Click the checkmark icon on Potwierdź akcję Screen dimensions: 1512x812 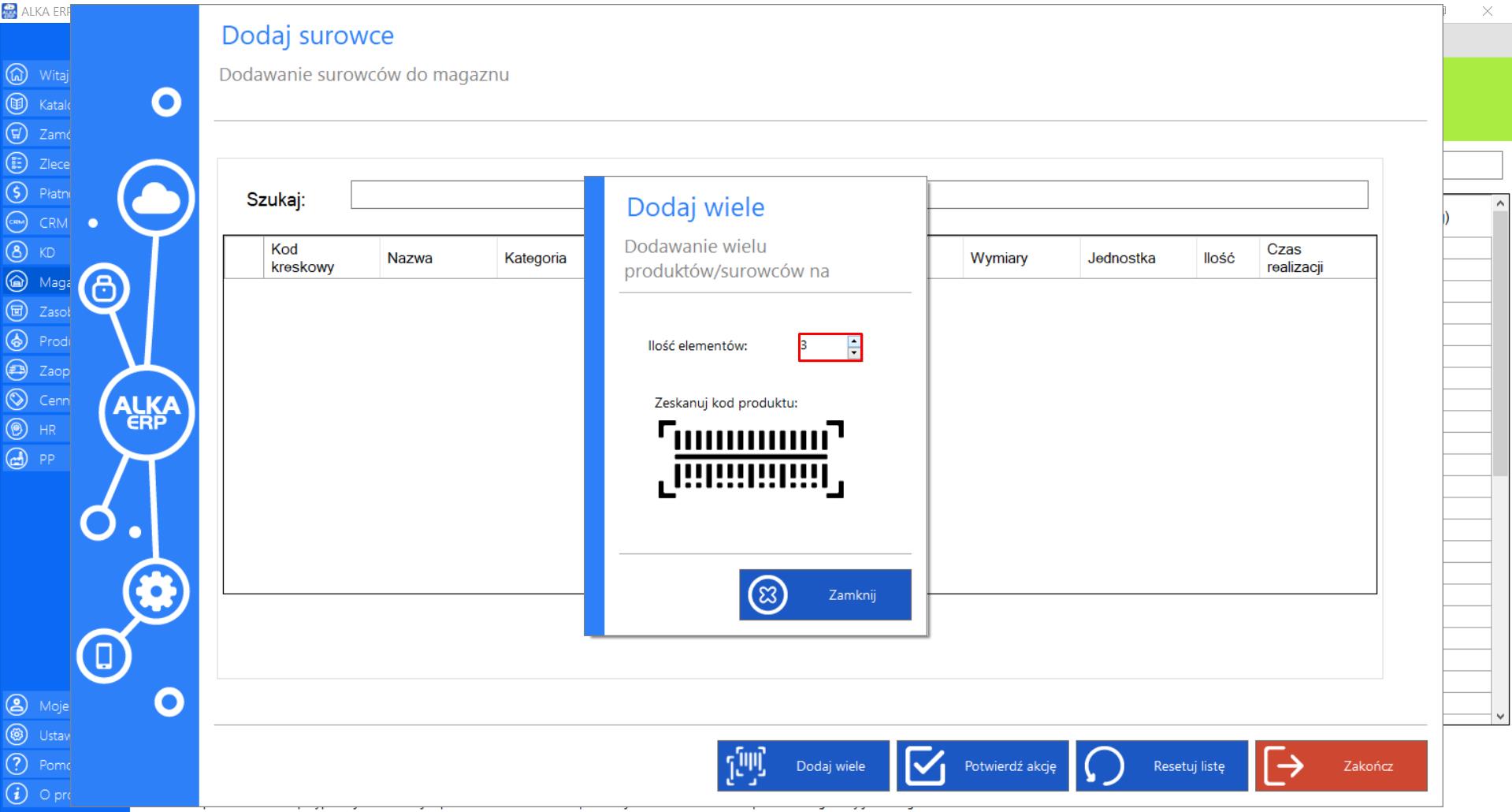(x=925, y=765)
